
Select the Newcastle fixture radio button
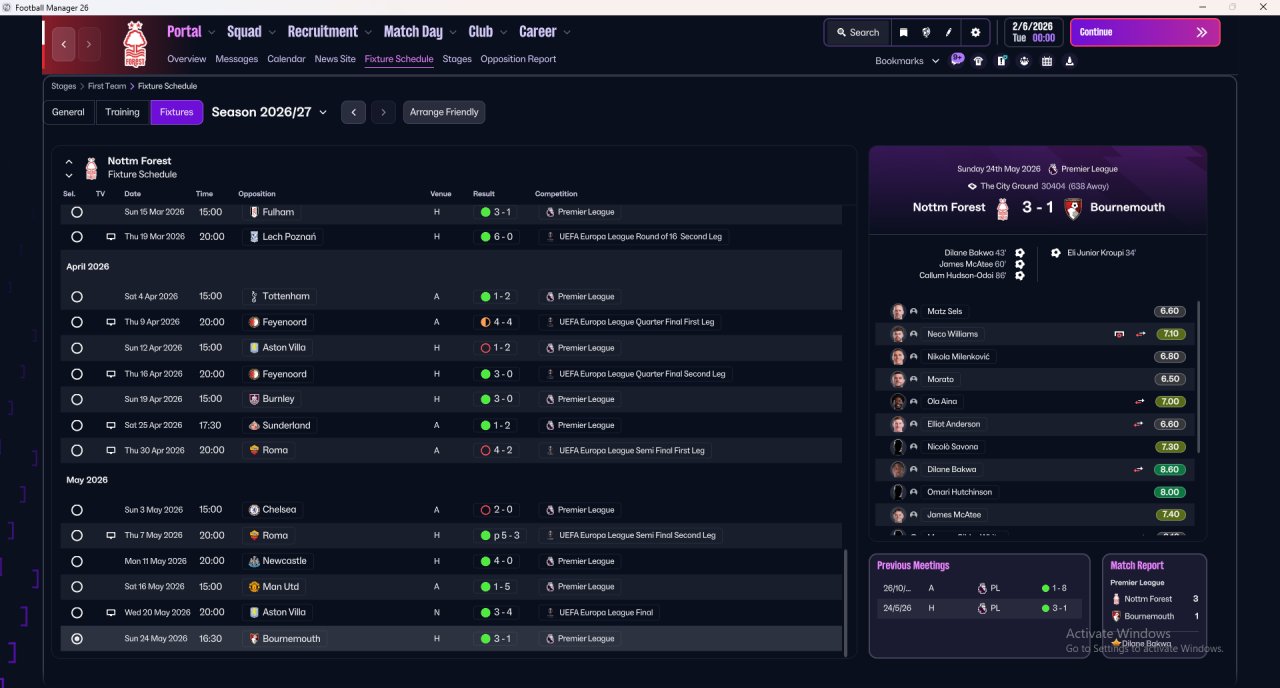click(77, 561)
